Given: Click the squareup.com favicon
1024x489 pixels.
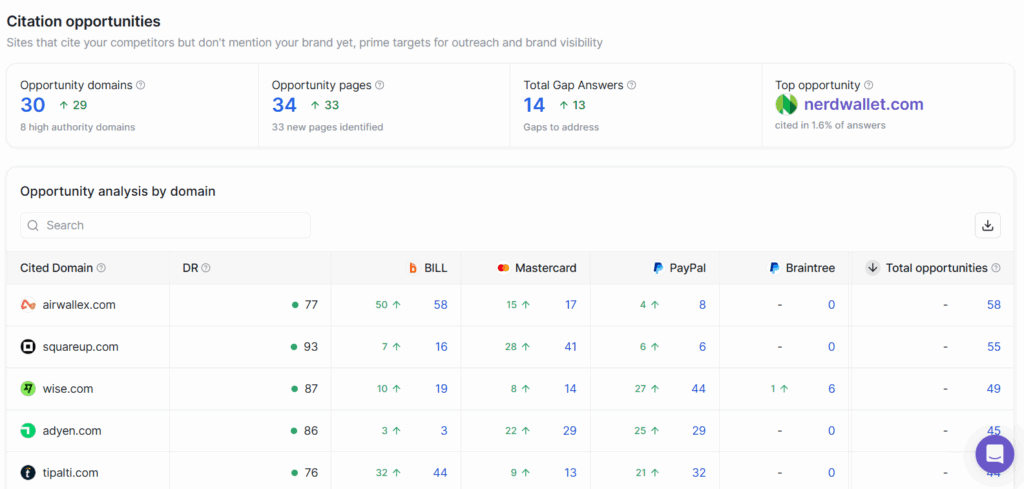Looking at the screenshot, I should [x=27, y=347].
